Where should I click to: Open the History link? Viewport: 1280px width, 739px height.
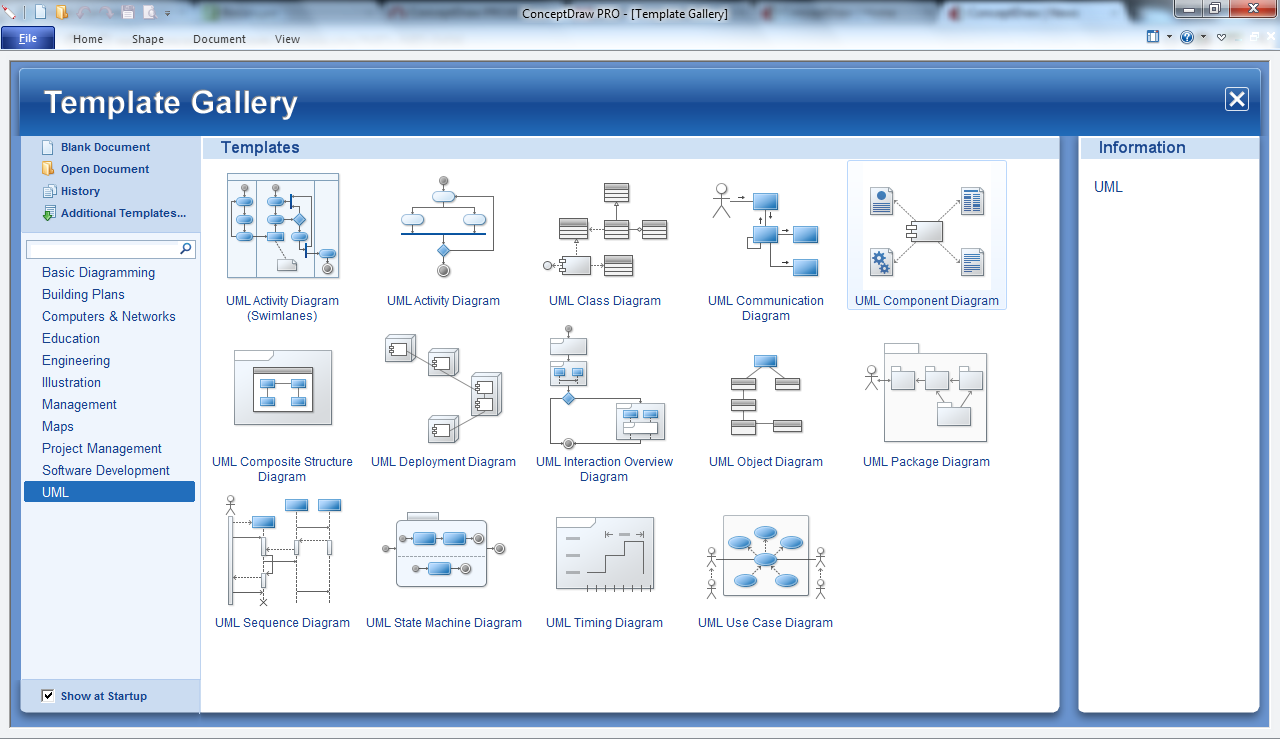[x=80, y=191]
